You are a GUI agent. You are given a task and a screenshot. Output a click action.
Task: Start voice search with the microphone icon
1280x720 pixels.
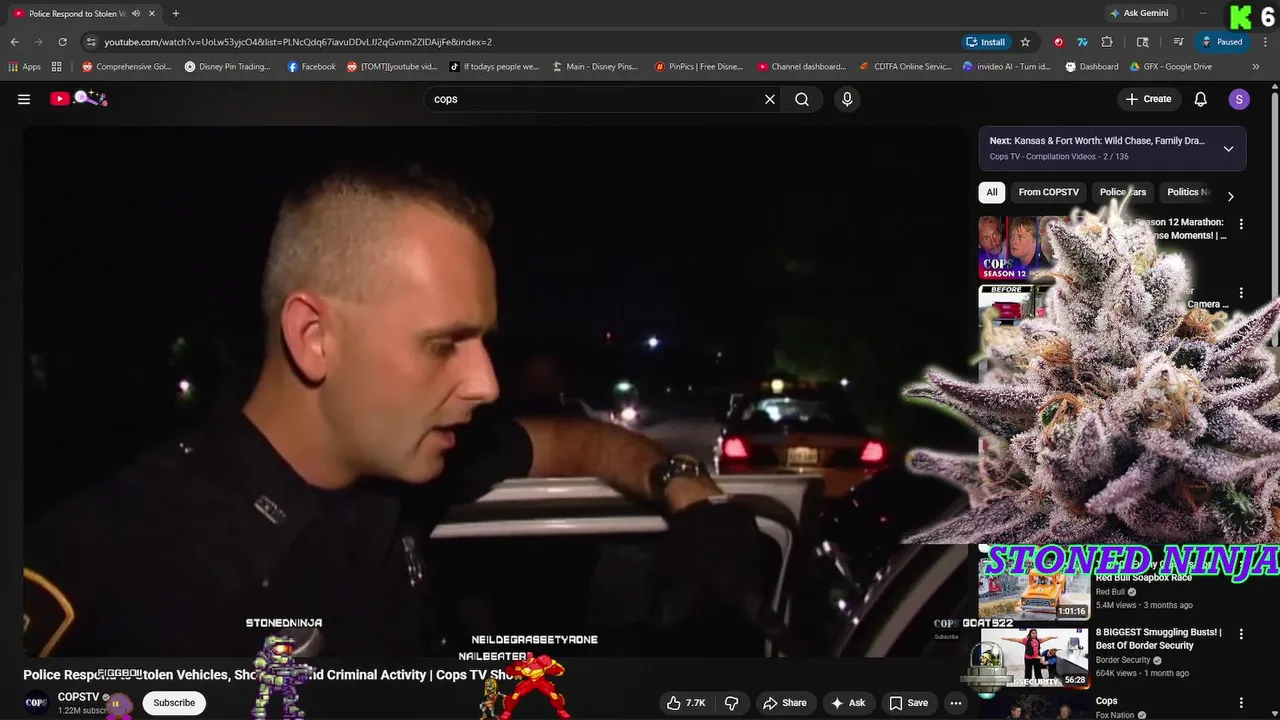point(847,99)
